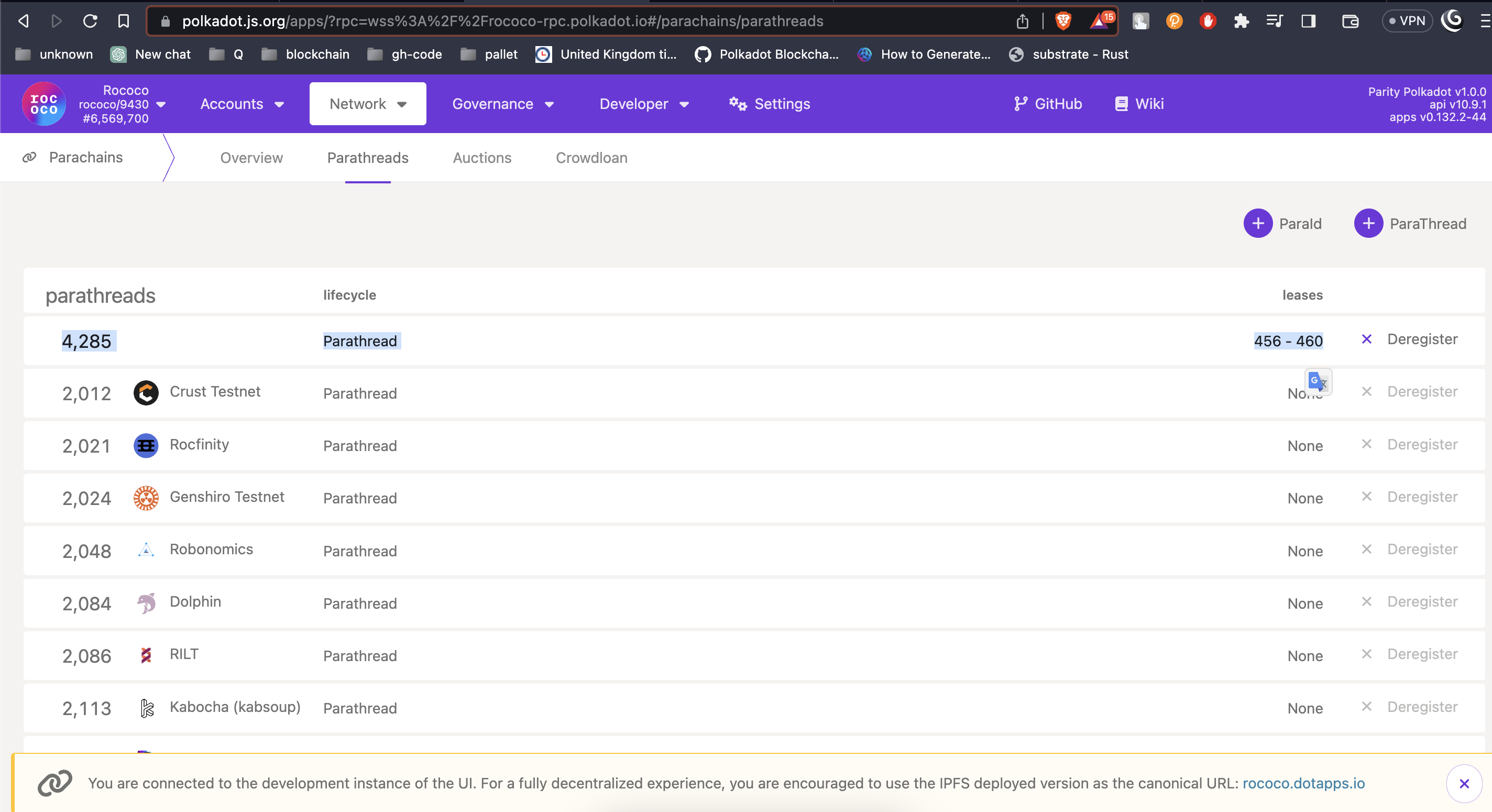Click the orange P extension icon

click(1174, 21)
